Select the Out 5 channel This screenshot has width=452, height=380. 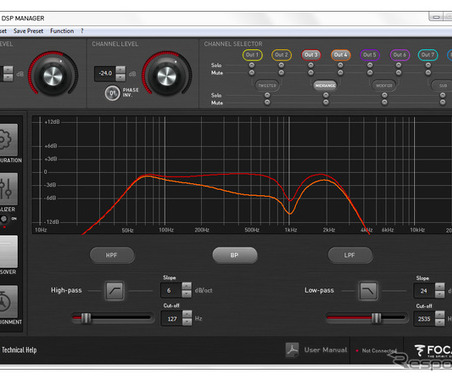pyautogui.click(x=370, y=55)
